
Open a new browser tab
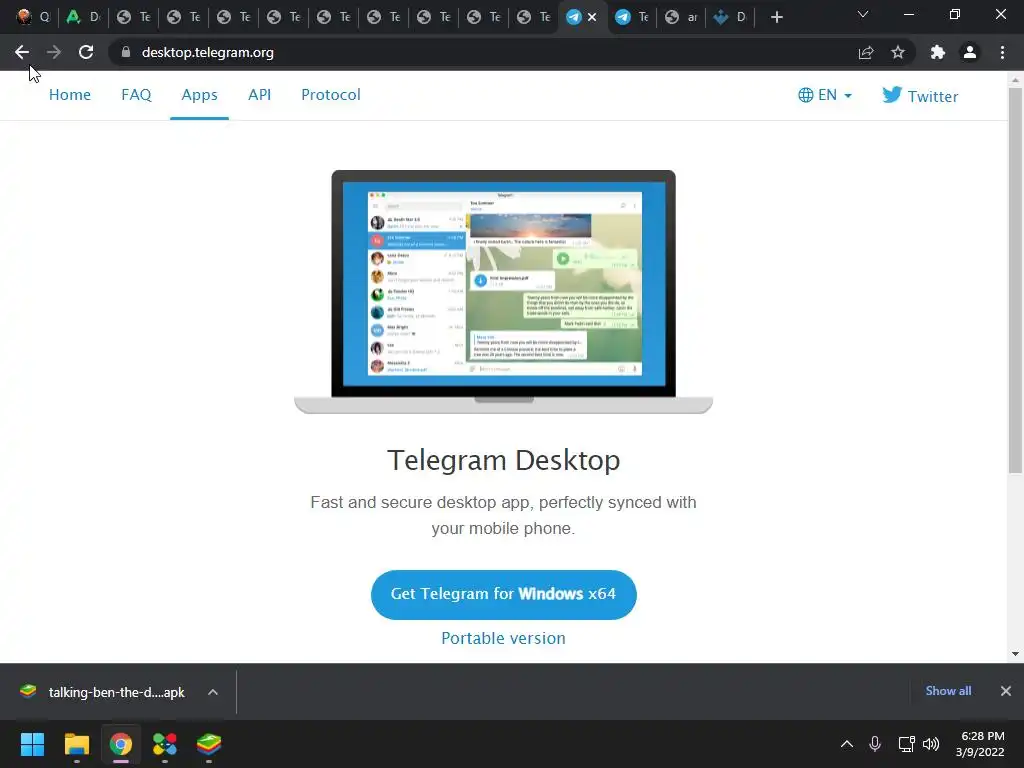[776, 17]
